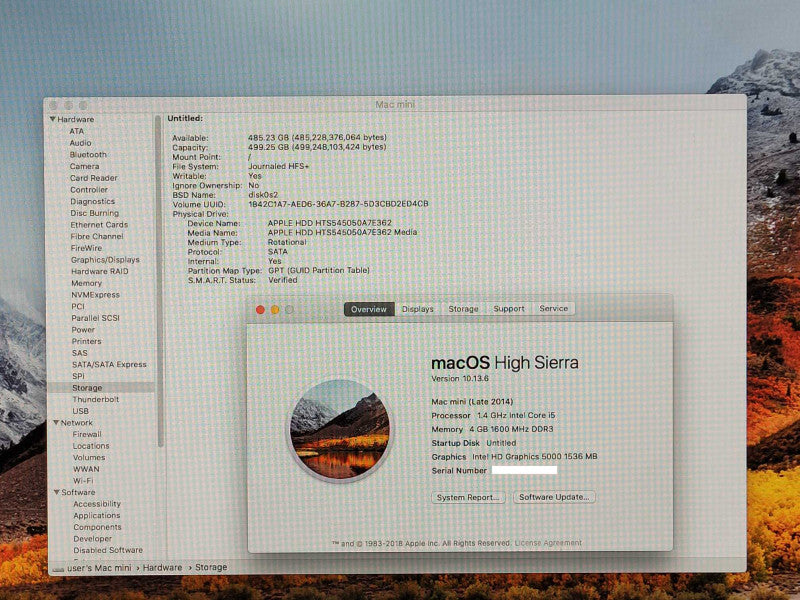Viewport: 800px width, 600px height.
Task: Click the System Report... button
Action: [x=468, y=497]
